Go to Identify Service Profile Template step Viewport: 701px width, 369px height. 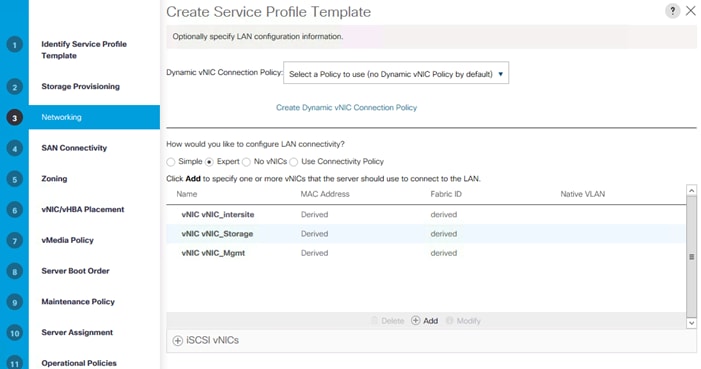84,50
